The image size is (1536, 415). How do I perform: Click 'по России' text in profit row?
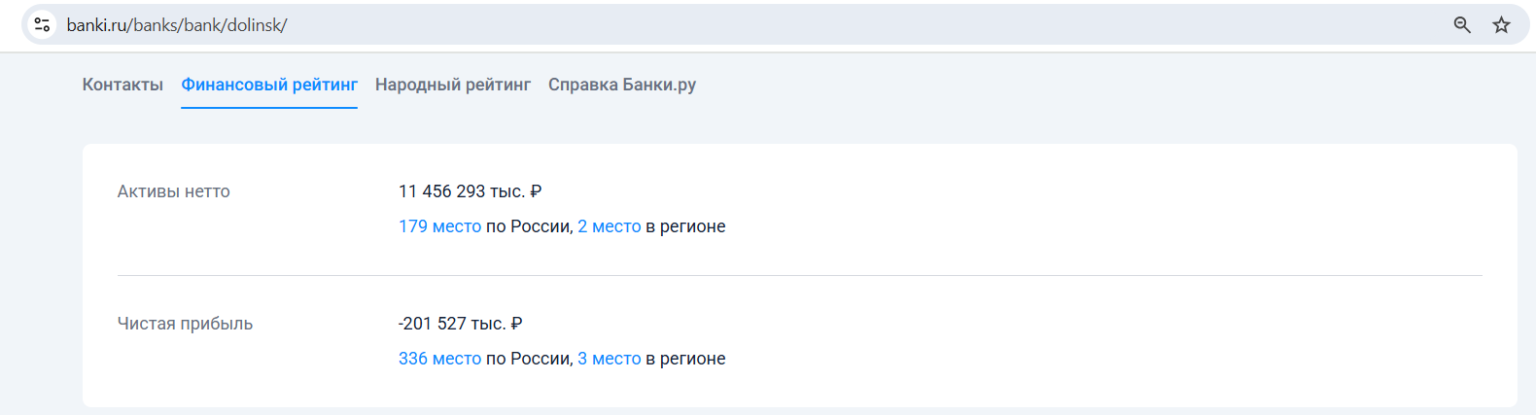528,359
